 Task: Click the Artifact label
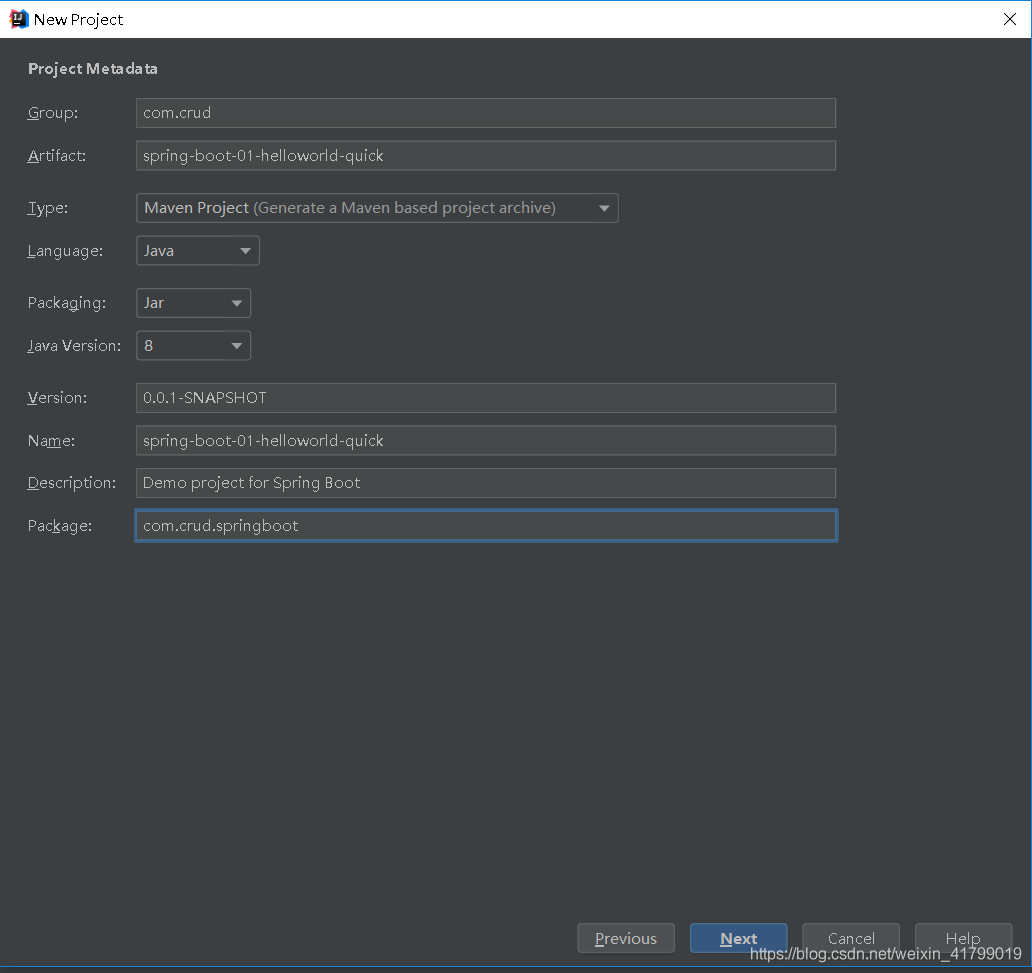57,156
